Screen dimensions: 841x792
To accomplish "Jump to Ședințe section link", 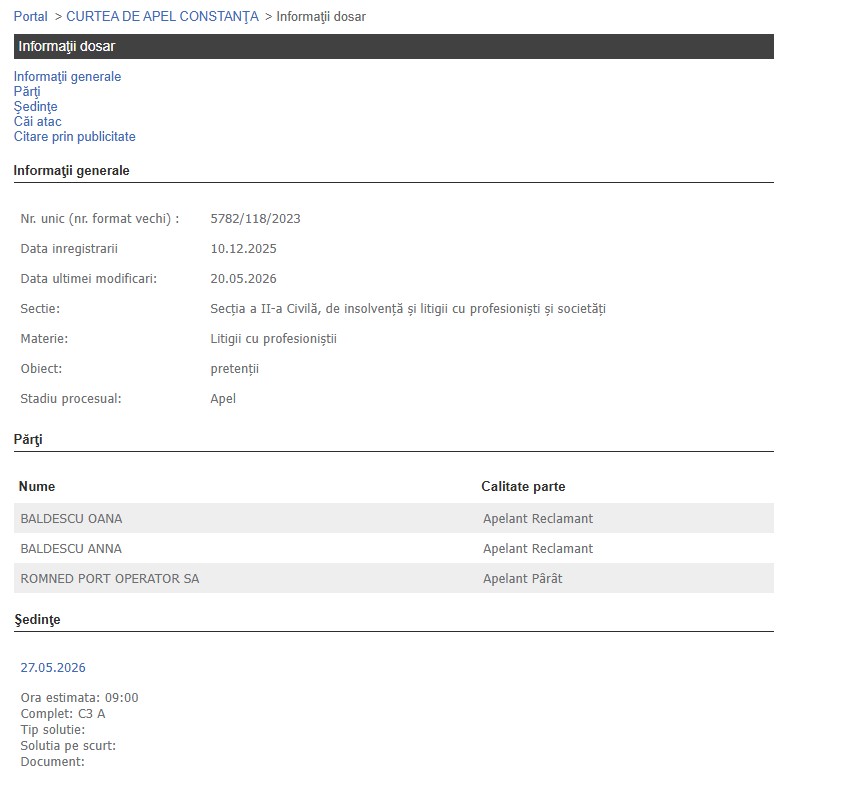I will 35,107.
